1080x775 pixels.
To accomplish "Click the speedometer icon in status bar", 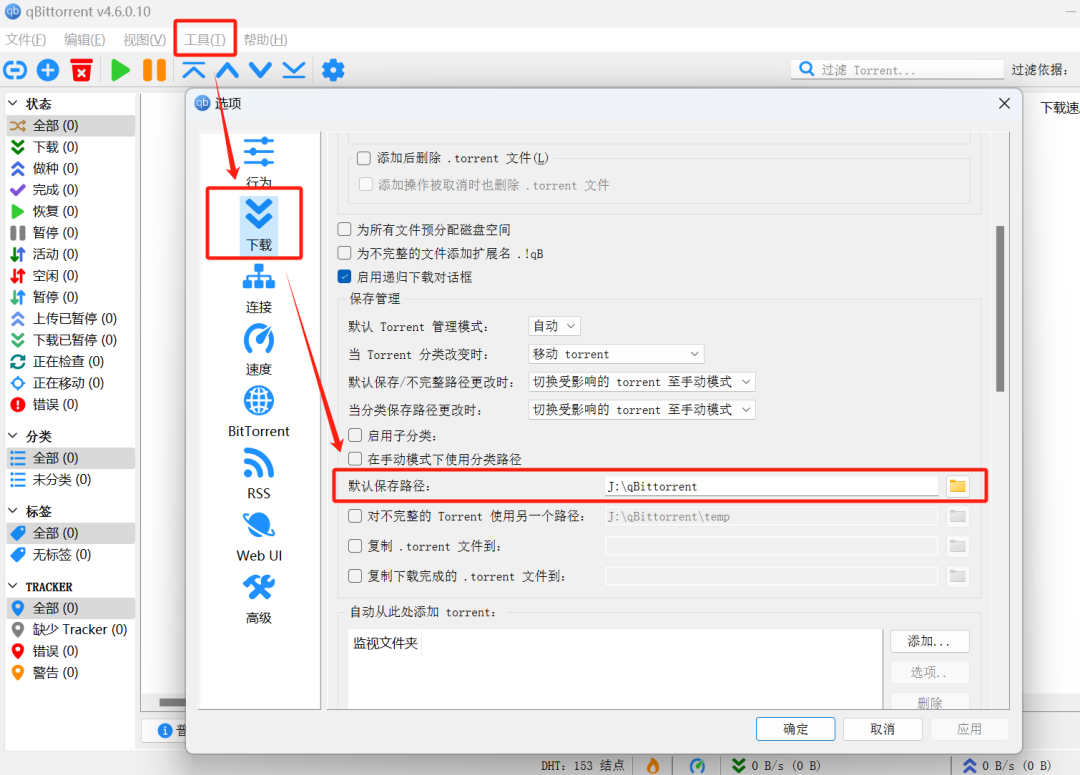I will 697,765.
